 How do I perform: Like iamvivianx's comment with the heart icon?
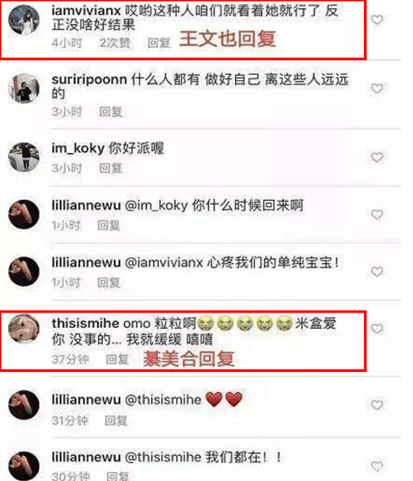click(377, 20)
